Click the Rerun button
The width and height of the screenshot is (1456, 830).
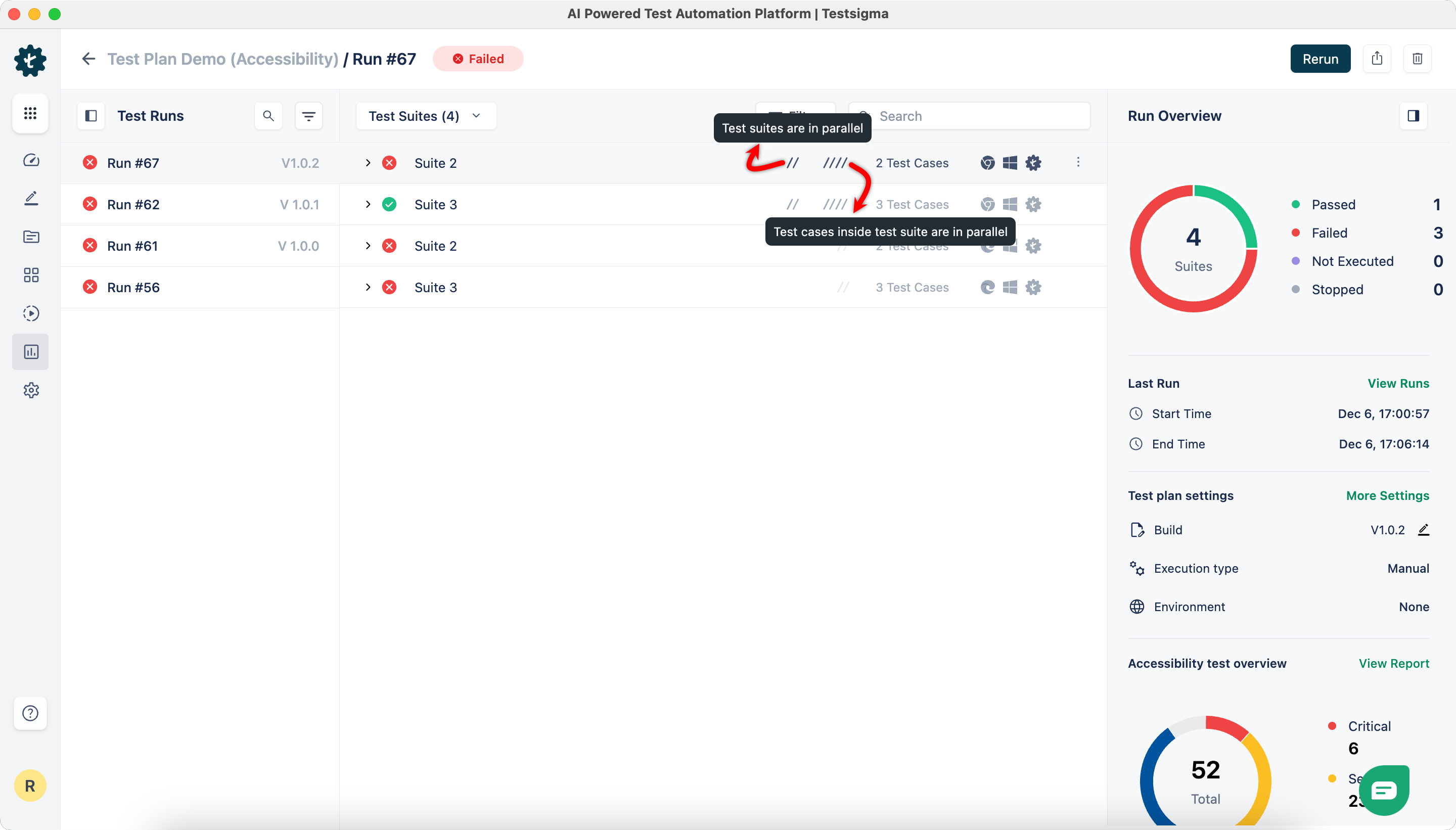[x=1321, y=59]
